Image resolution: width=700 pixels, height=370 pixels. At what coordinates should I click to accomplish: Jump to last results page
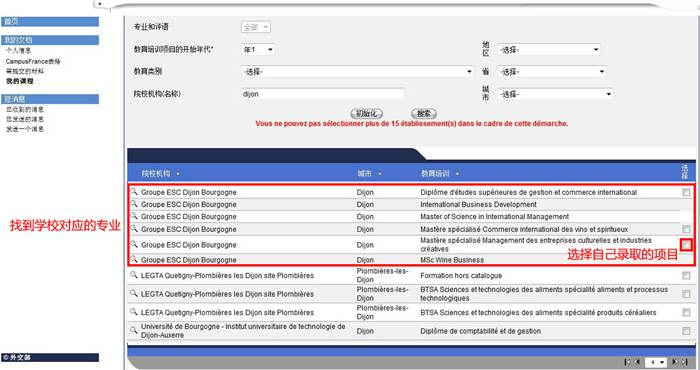tap(685, 362)
